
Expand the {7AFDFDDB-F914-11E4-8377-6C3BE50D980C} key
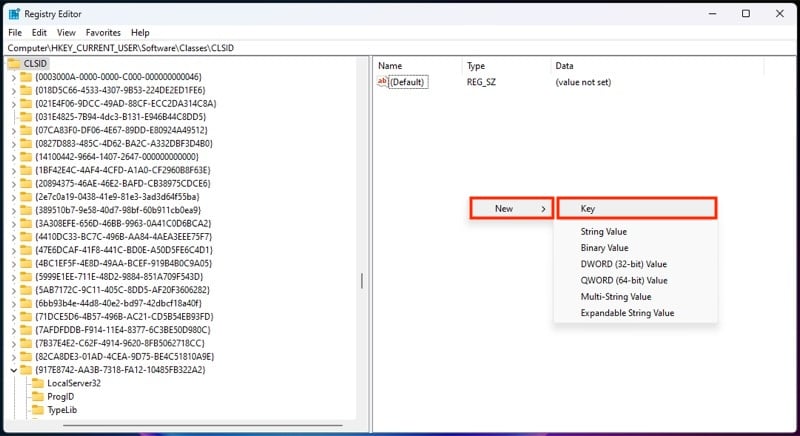point(14,330)
